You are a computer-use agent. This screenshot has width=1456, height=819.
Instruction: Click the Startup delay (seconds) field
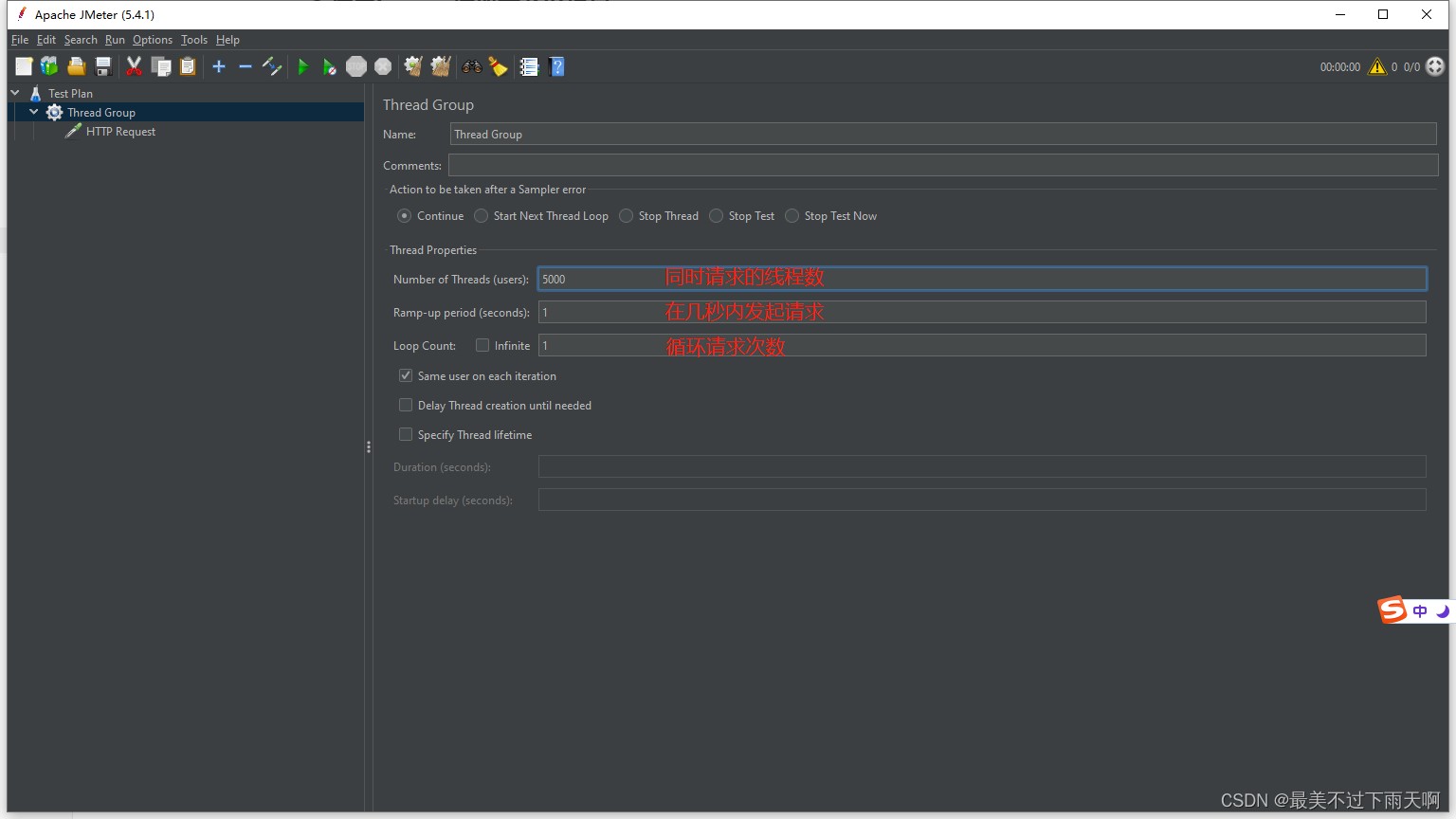(982, 500)
